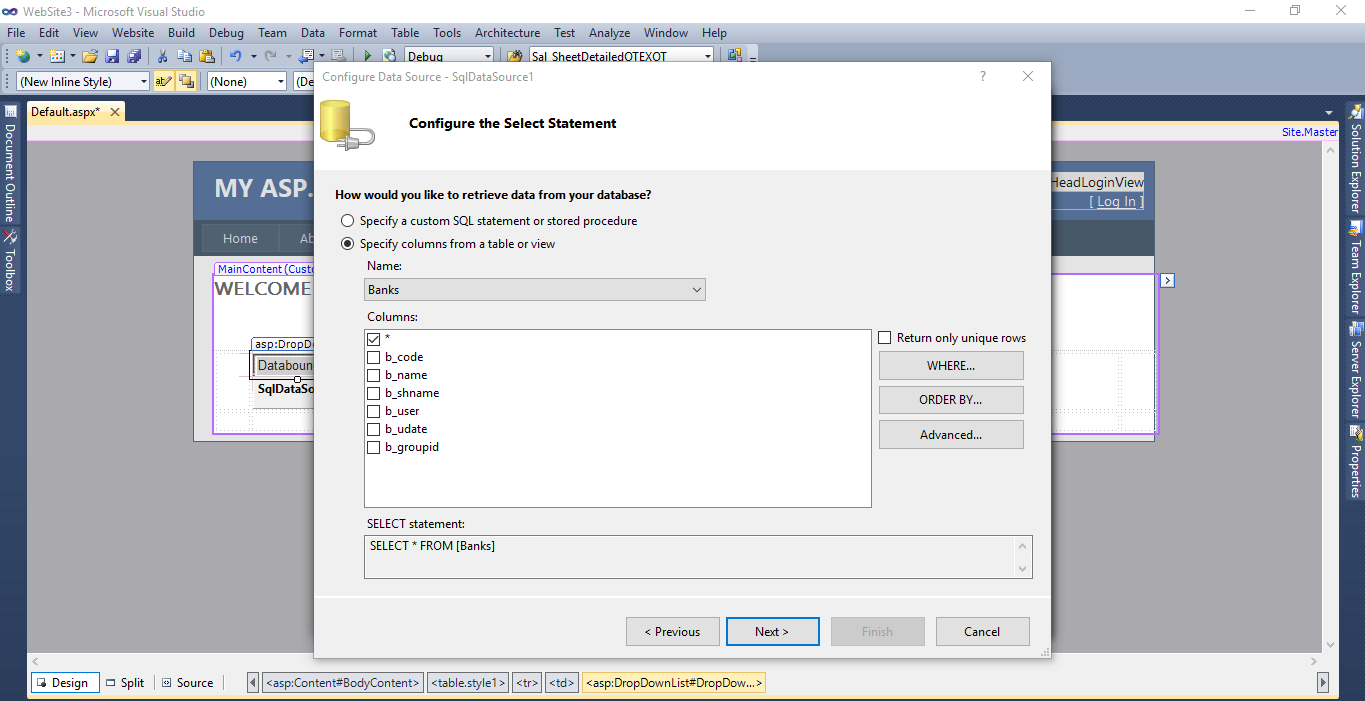Open the Debug configuration dropdown
This screenshot has width=1365, height=701.
pos(489,55)
